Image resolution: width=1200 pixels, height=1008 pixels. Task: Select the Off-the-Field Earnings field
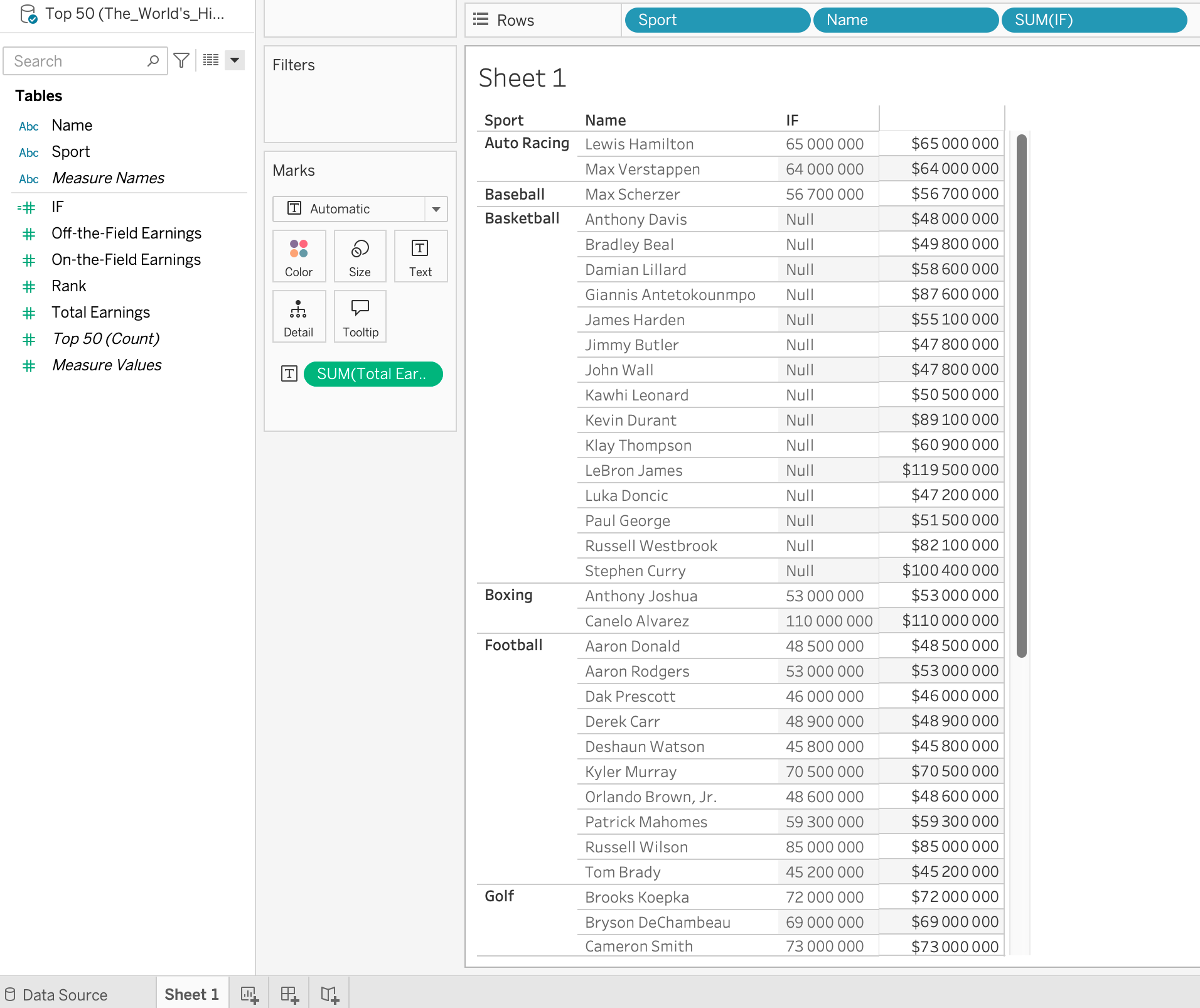pos(126,233)
